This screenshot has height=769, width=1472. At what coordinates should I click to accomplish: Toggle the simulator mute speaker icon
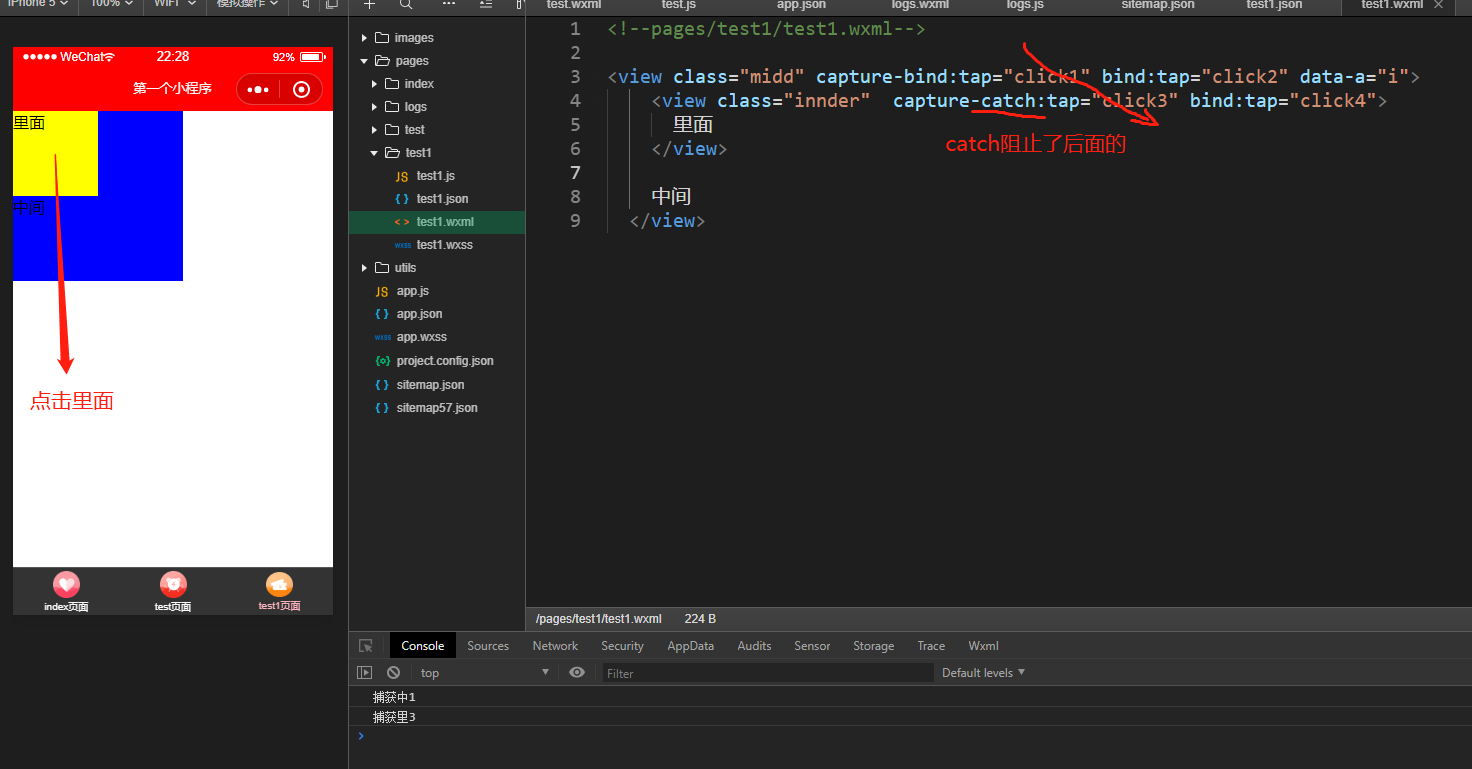coord(306,5)
